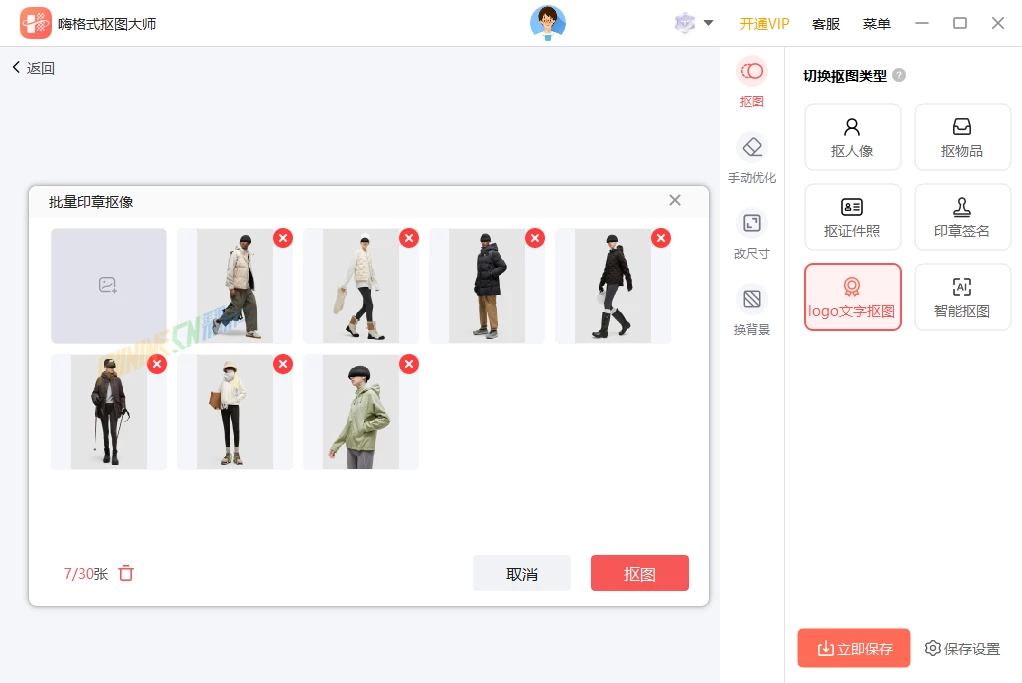Open 保存设置 save settings
1022x683 pixels.
click(962, 648)
